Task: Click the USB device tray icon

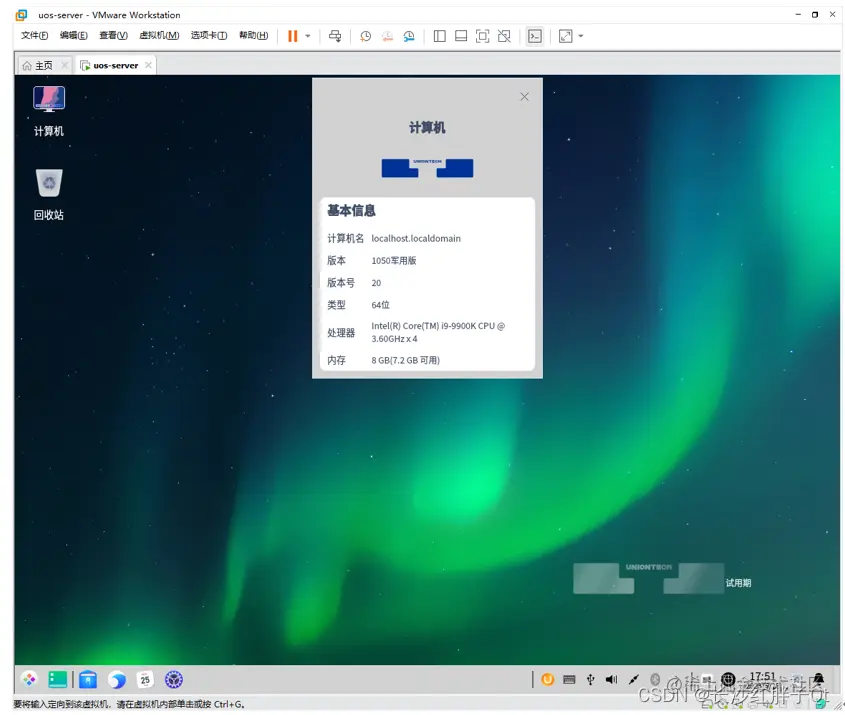Action: [591, 679]
